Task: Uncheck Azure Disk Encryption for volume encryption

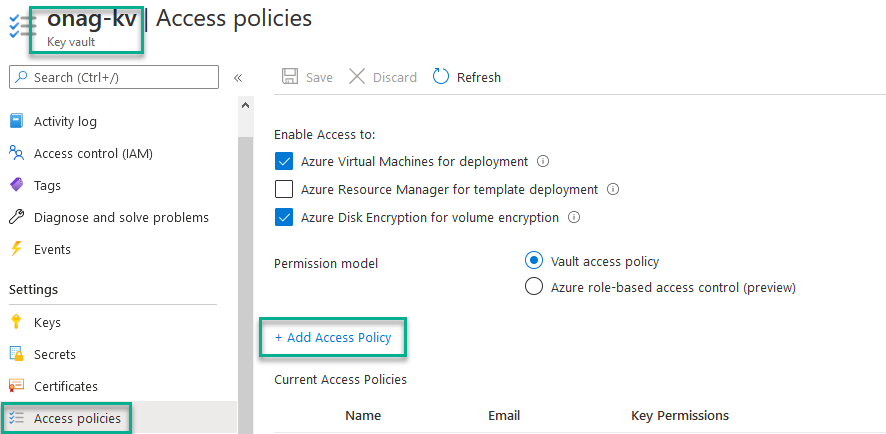Action: [284, 217]
